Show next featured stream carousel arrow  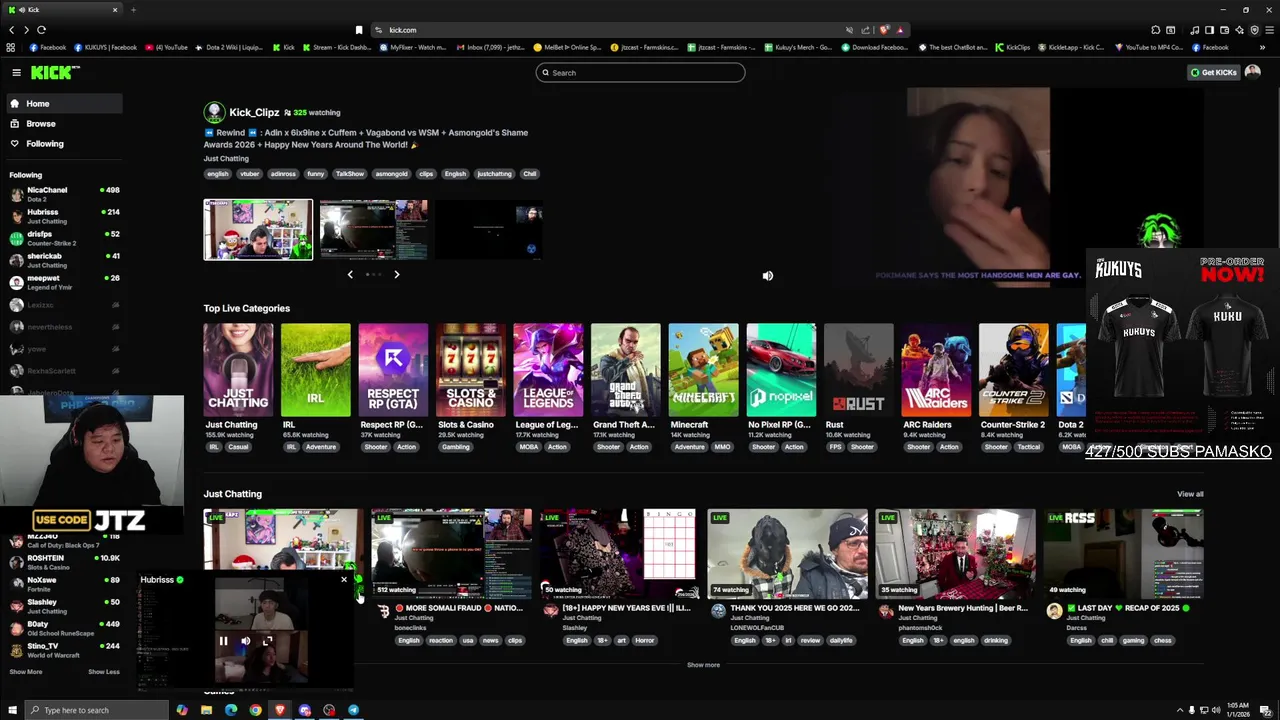tap(396, 274)
